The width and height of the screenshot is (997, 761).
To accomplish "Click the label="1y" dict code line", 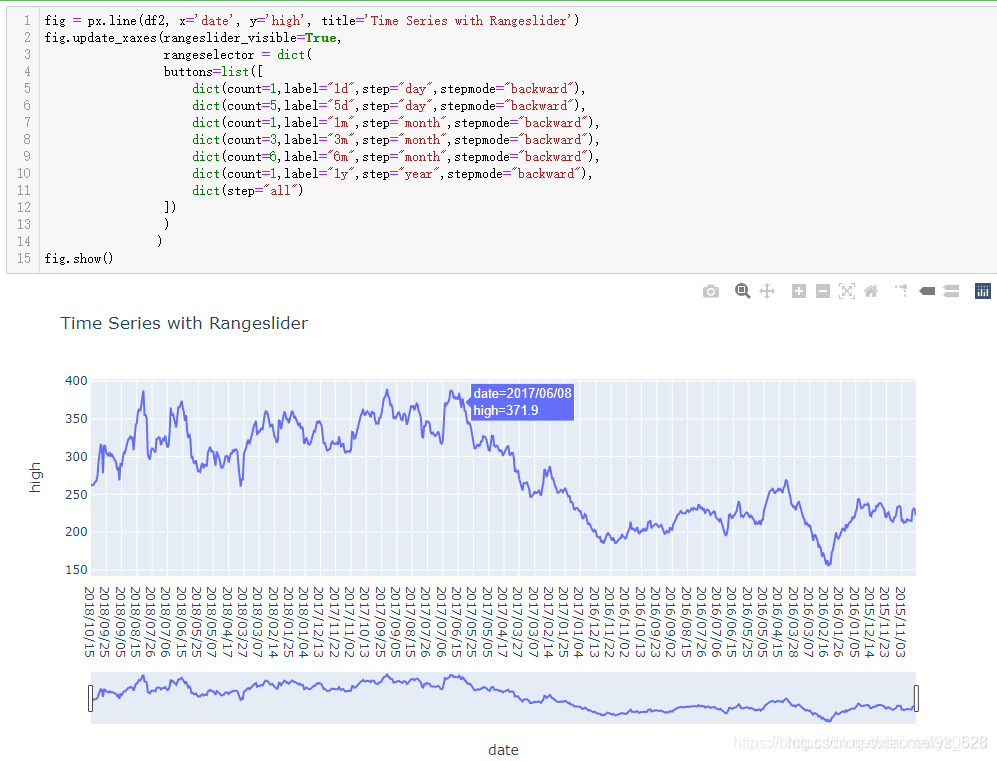I will (x=392, y=174).
